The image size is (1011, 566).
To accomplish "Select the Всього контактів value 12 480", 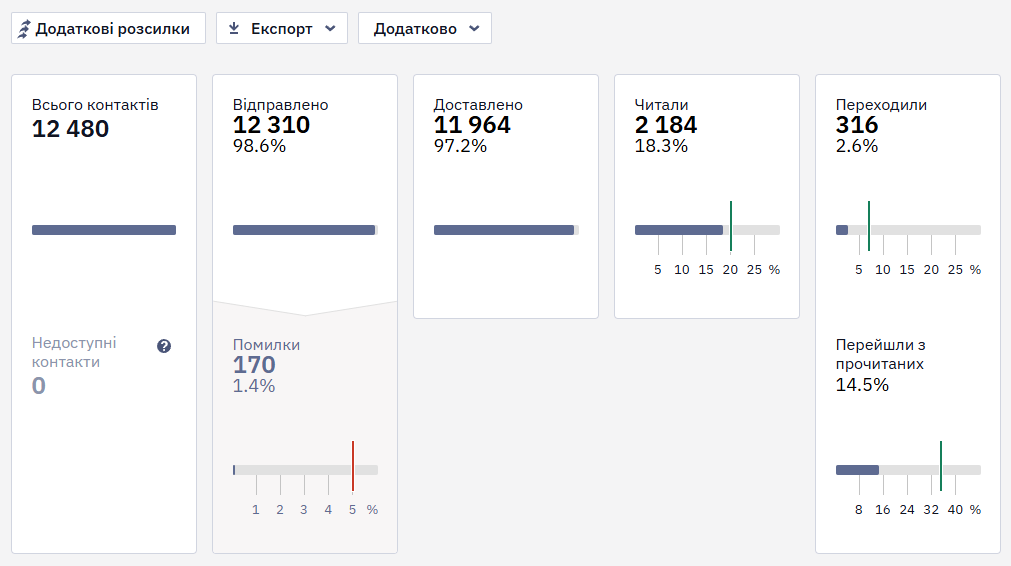I will pyautogui.click(x=70, y=129).
